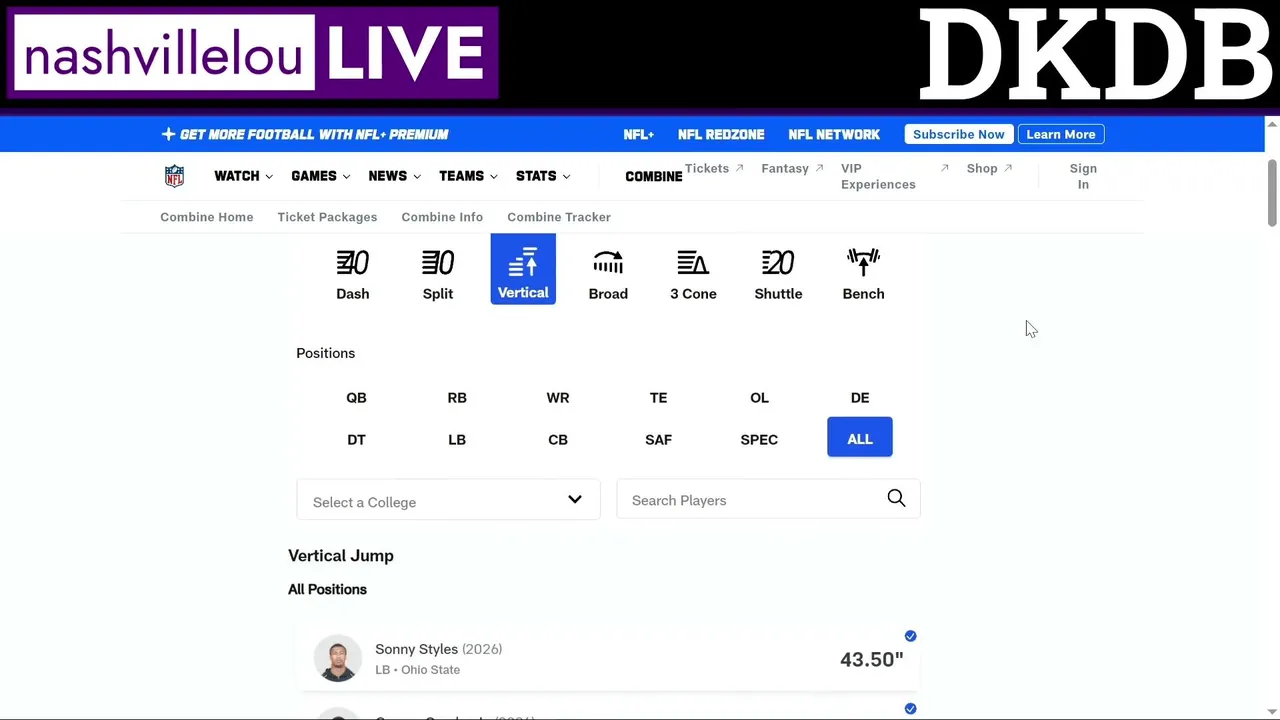Image resolution: width=1280 pixels, height=720 pixels.
Task: Open the COMBINE nav item
Action: 654,176
